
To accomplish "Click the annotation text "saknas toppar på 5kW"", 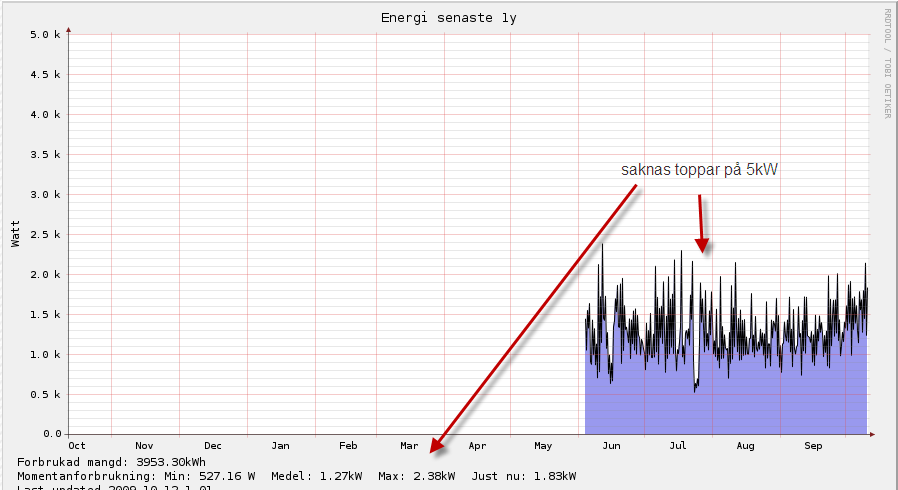I will point(699,171).
